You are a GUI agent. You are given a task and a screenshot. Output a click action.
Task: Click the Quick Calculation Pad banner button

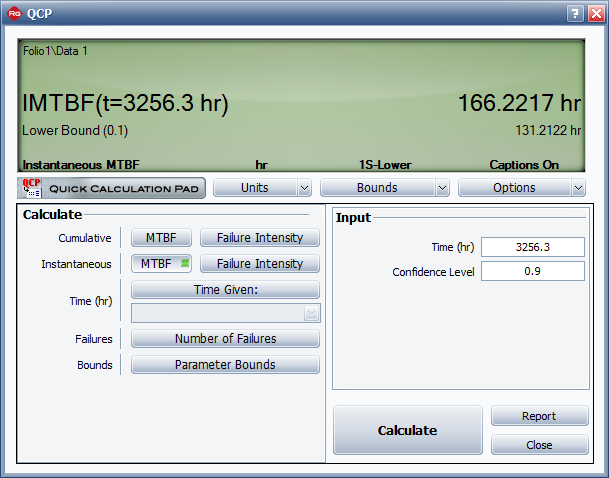(111, 188)
